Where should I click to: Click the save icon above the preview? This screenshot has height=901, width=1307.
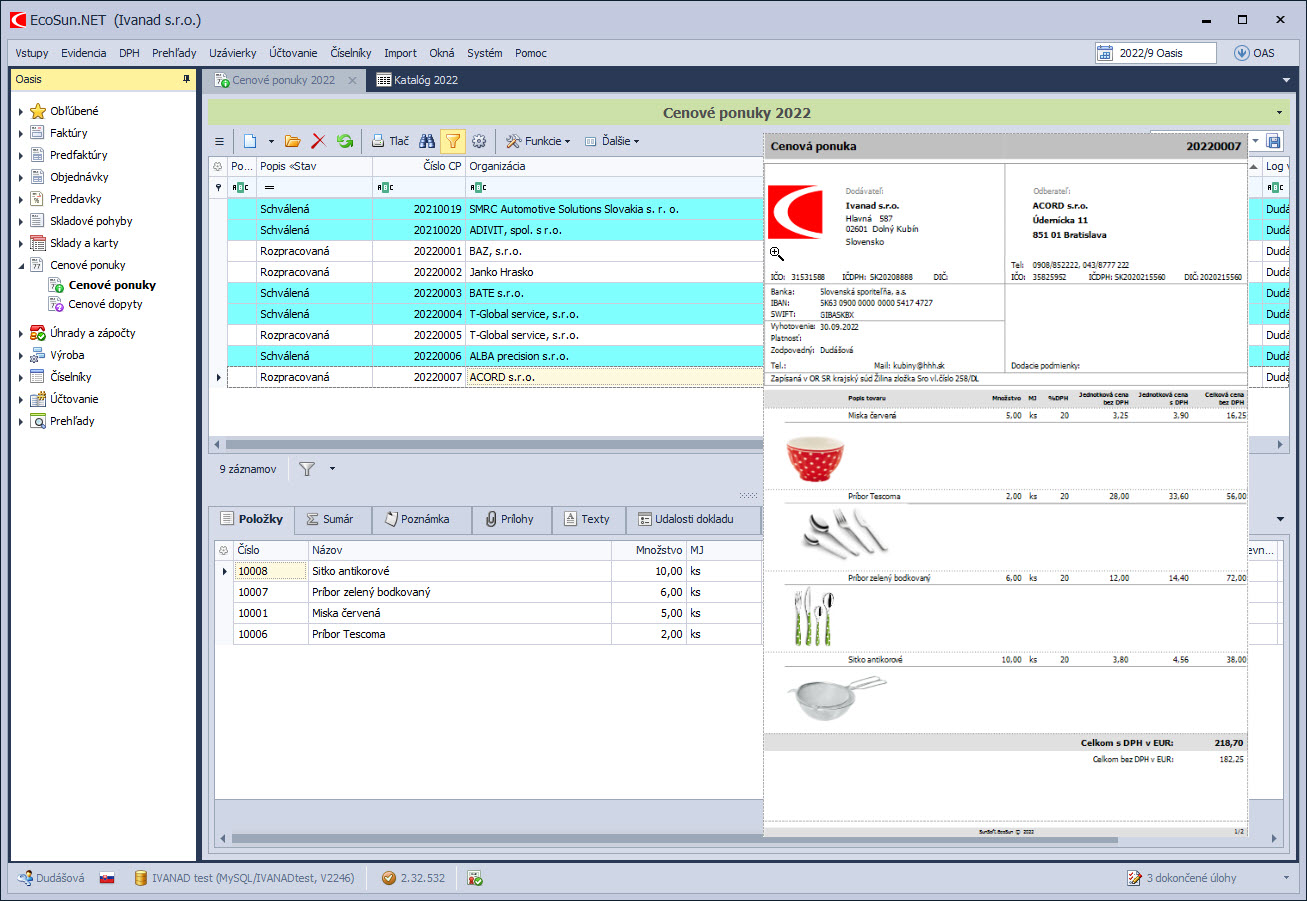pos(1273,142)
